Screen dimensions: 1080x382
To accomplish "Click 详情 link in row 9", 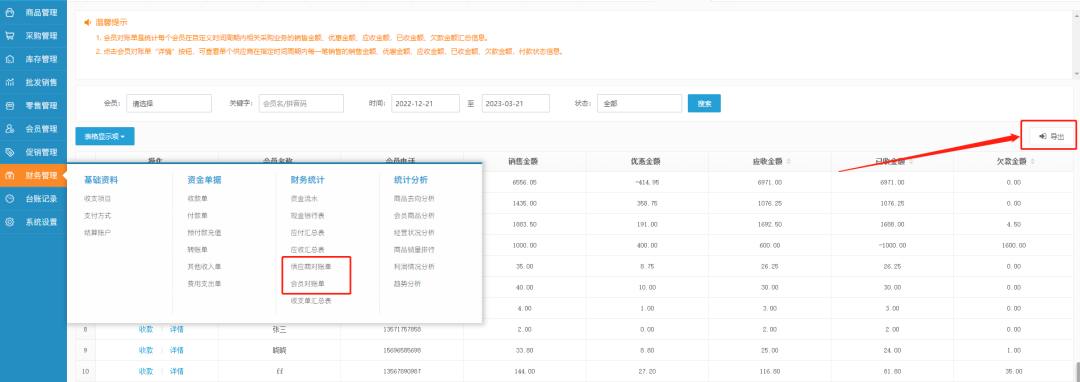I will tap(177, 350).
